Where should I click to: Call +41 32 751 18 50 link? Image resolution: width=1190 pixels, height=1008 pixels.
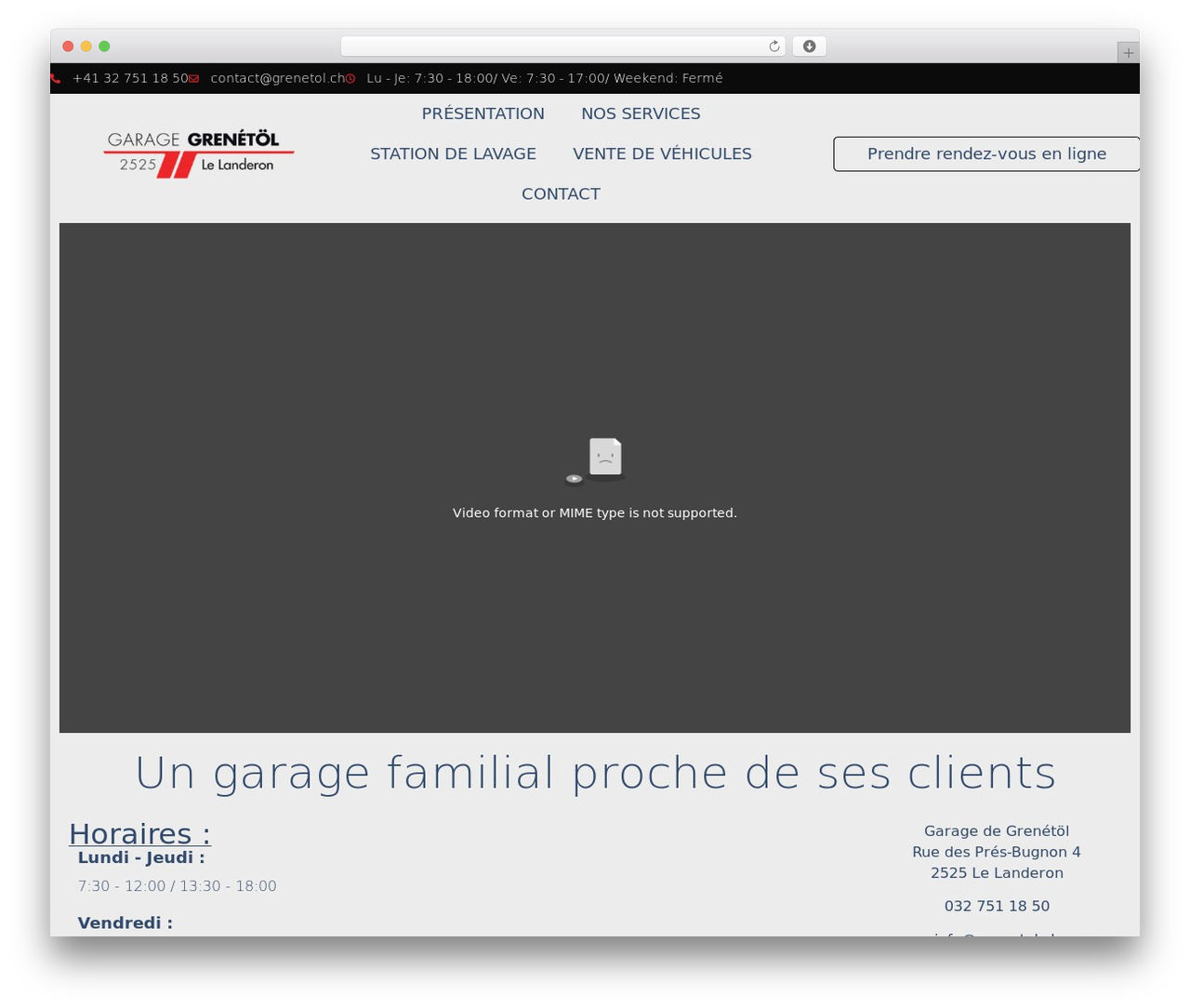click(x=130, y=78)
